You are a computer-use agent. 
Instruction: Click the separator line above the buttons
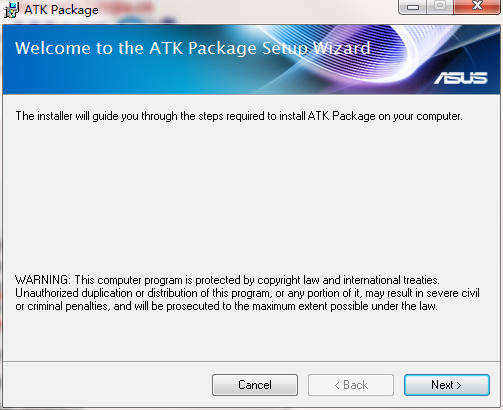[x=251, y=361]
